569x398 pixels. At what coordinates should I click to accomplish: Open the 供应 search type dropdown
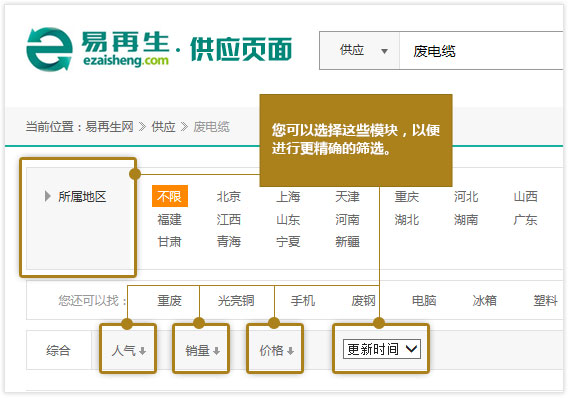coord(359,50)
